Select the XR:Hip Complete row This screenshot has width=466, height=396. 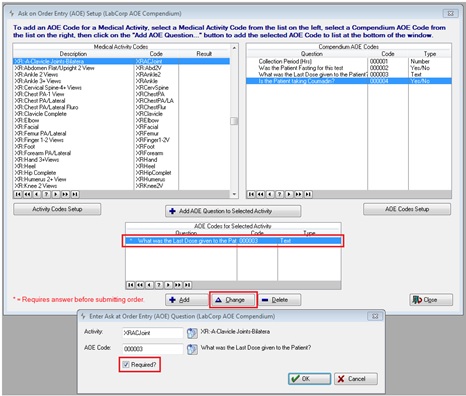(x=121, y=173)
